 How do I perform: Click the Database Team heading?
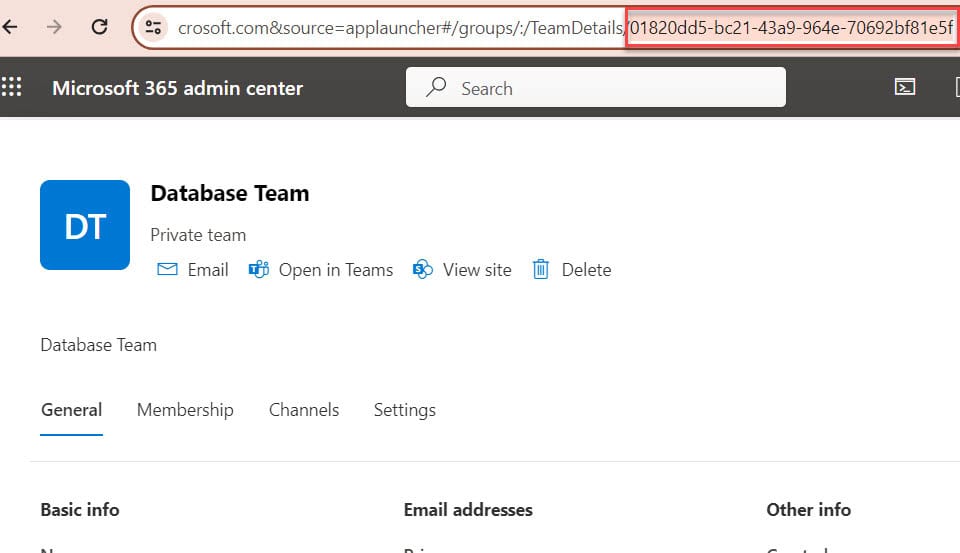230,194
